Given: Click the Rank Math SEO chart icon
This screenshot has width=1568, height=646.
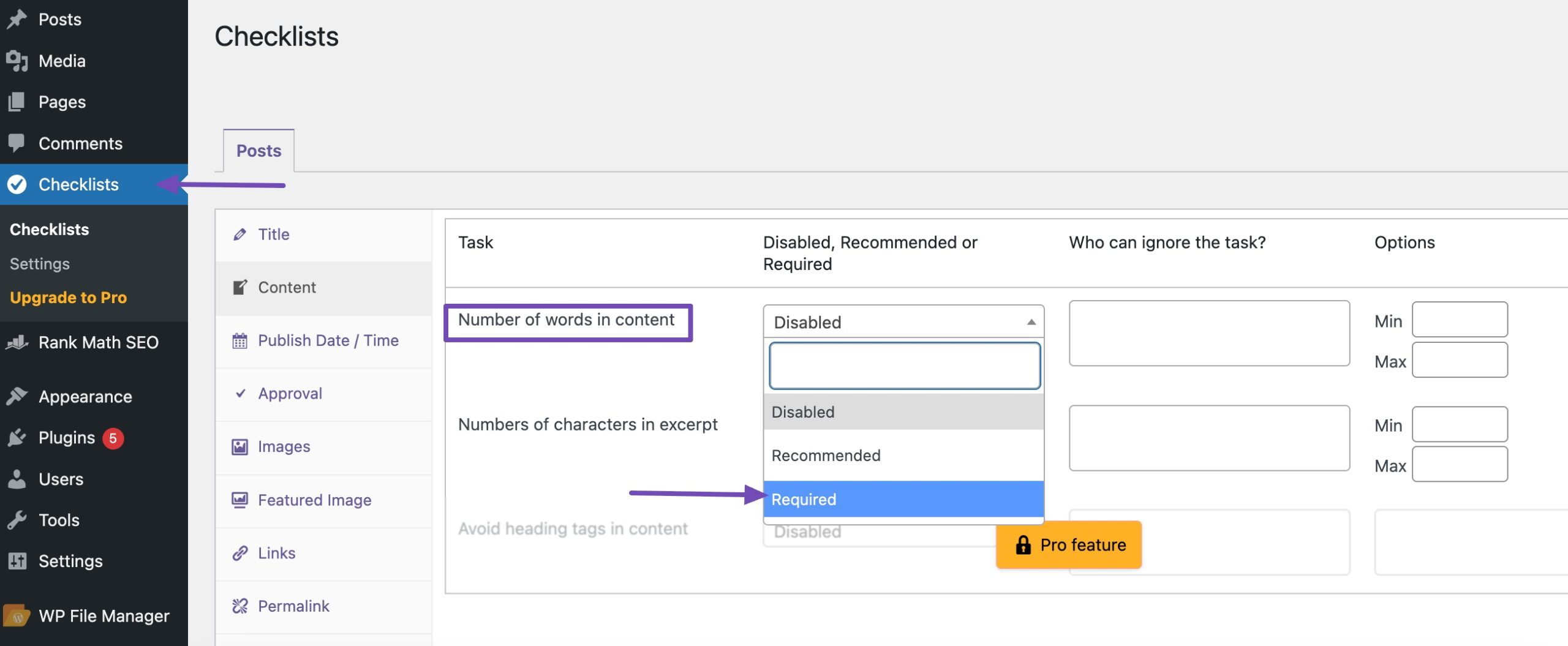Looking at the screenshot, I should [17, 342].
